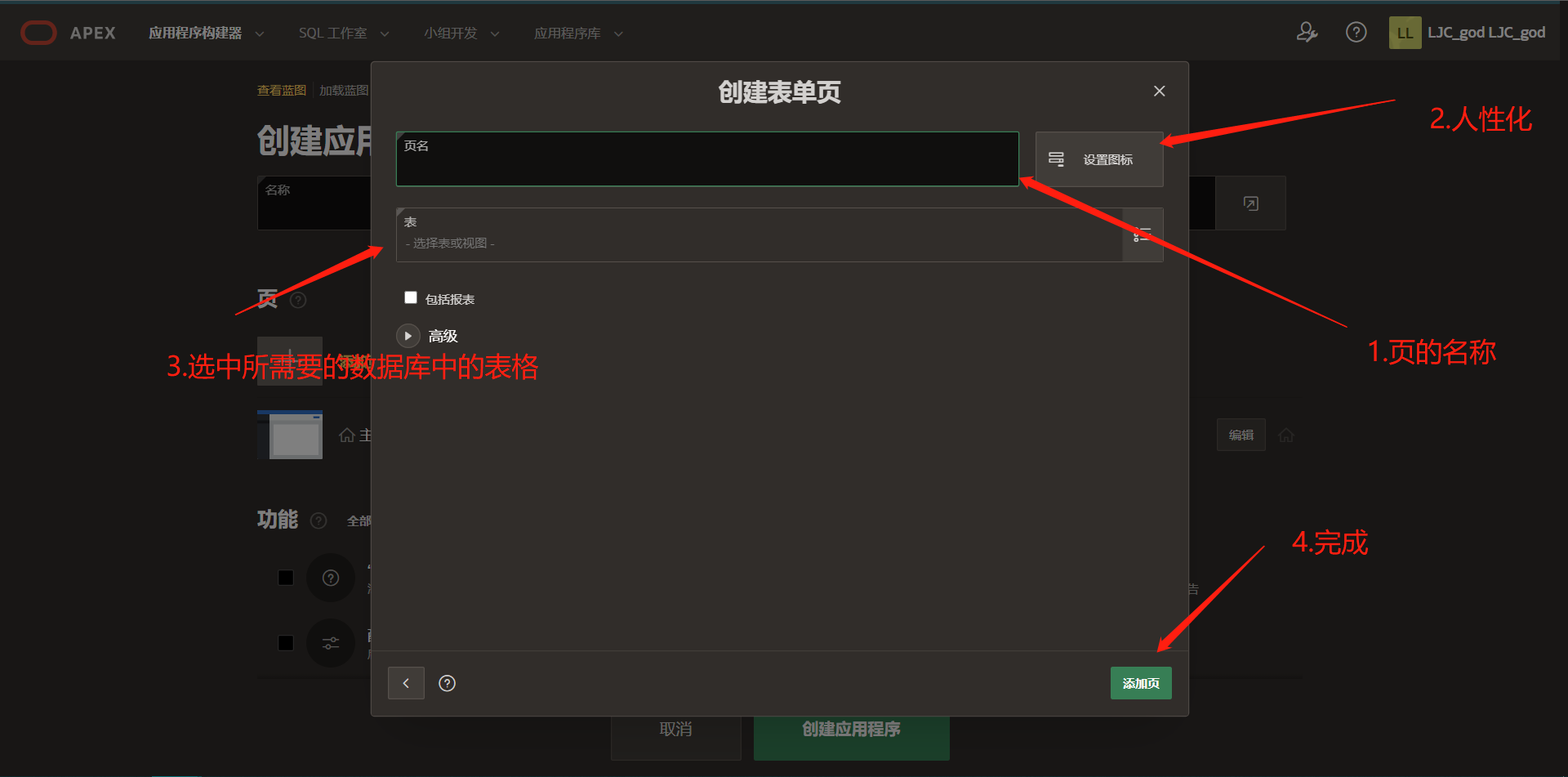
Task: Click the question mark feature icon
Action: 331,578
